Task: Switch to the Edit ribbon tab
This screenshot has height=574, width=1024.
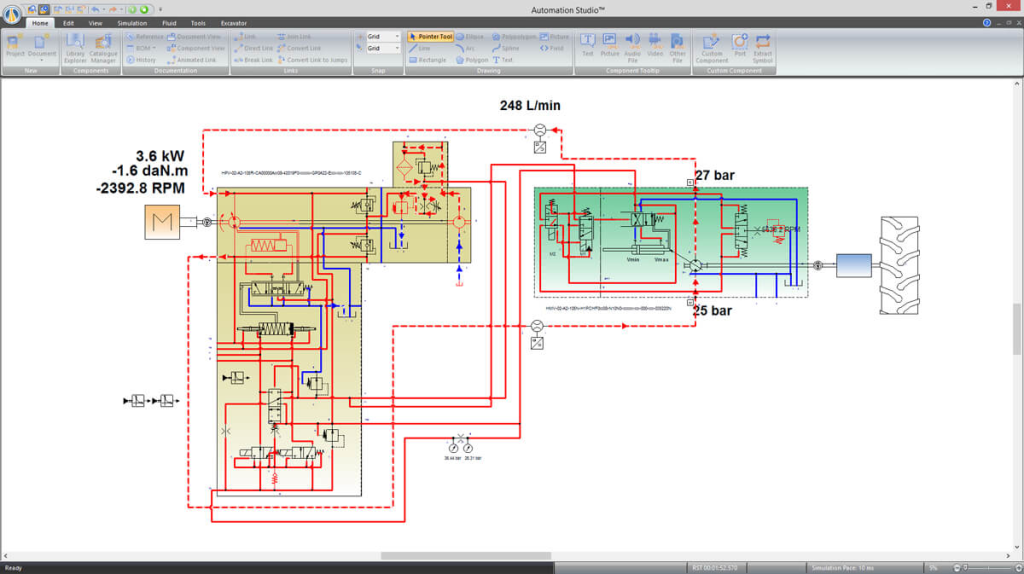Action: 68,23
